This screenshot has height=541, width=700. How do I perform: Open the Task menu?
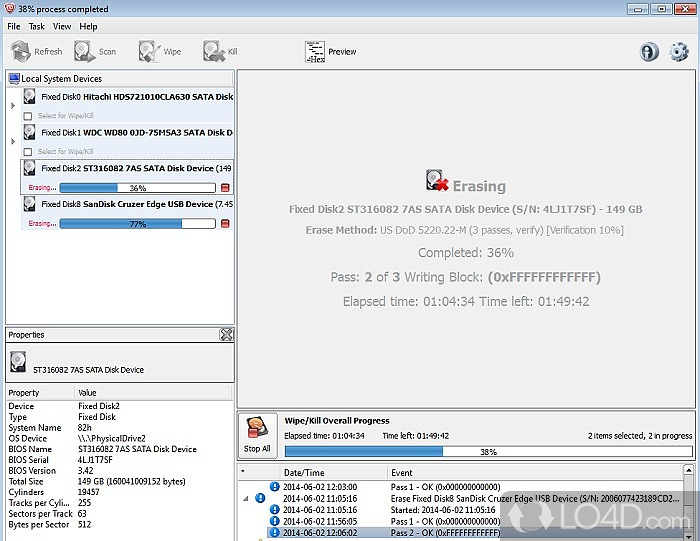pyautogui.click(x=37, y=26)
